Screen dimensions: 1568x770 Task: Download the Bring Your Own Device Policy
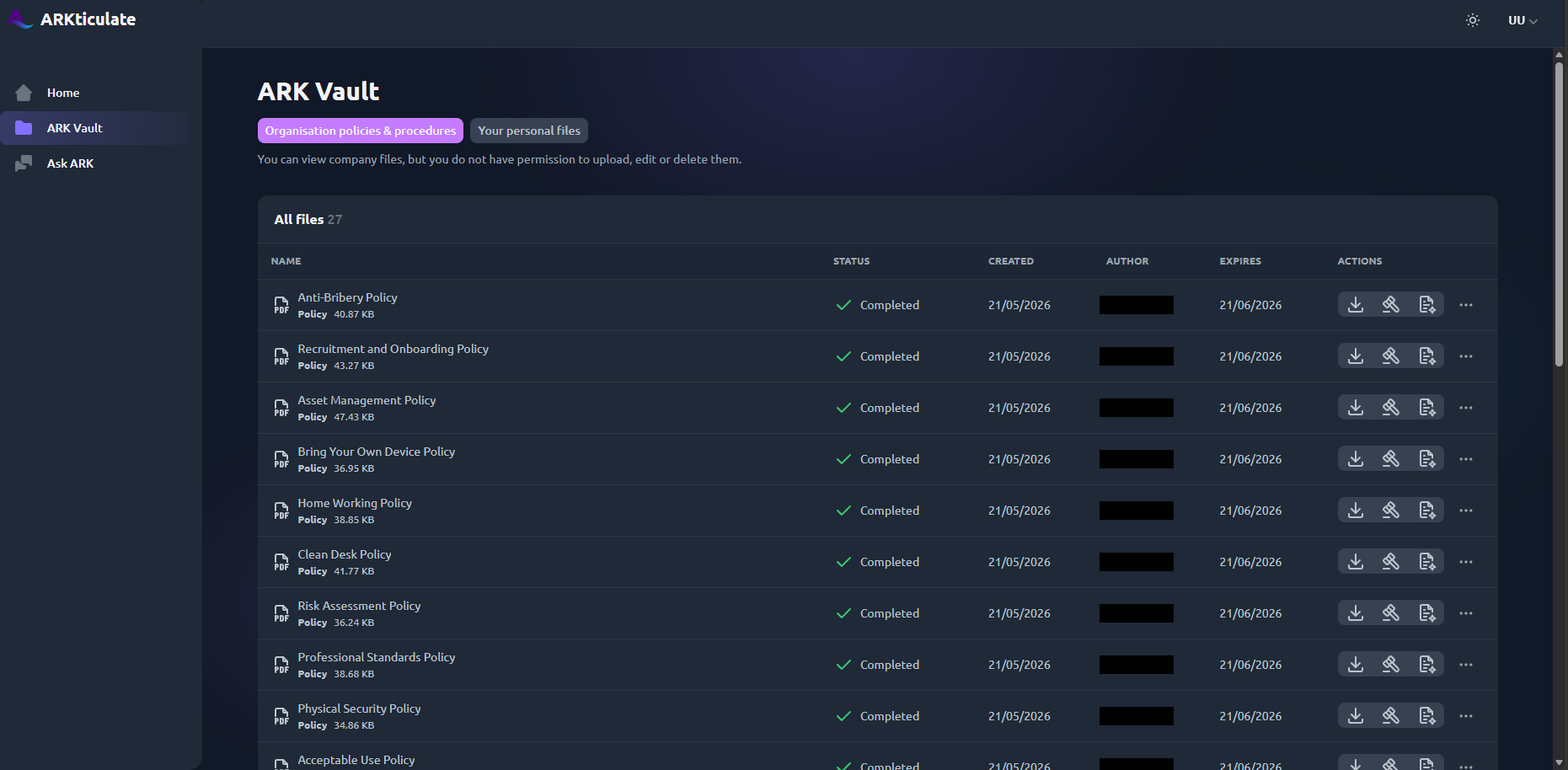coord(1356,459)
